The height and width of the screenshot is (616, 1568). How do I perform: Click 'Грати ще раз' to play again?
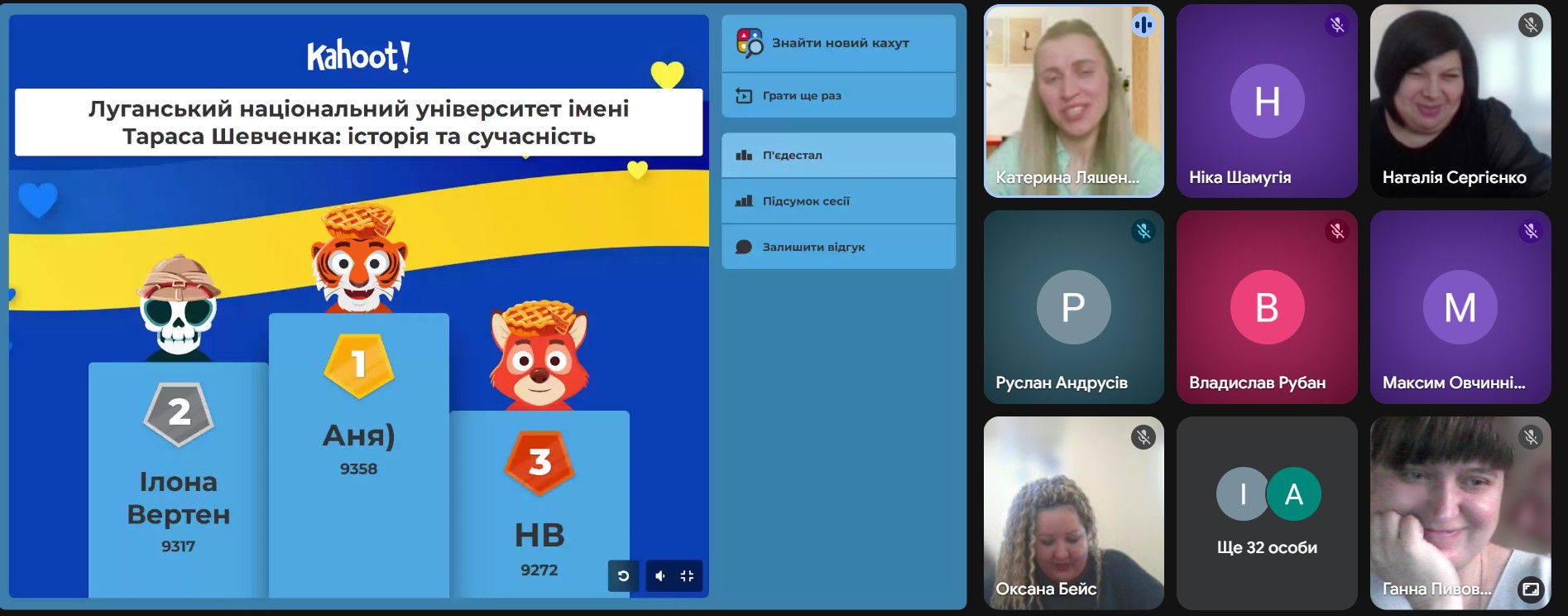pyautogui.click(x=838, y=96)
